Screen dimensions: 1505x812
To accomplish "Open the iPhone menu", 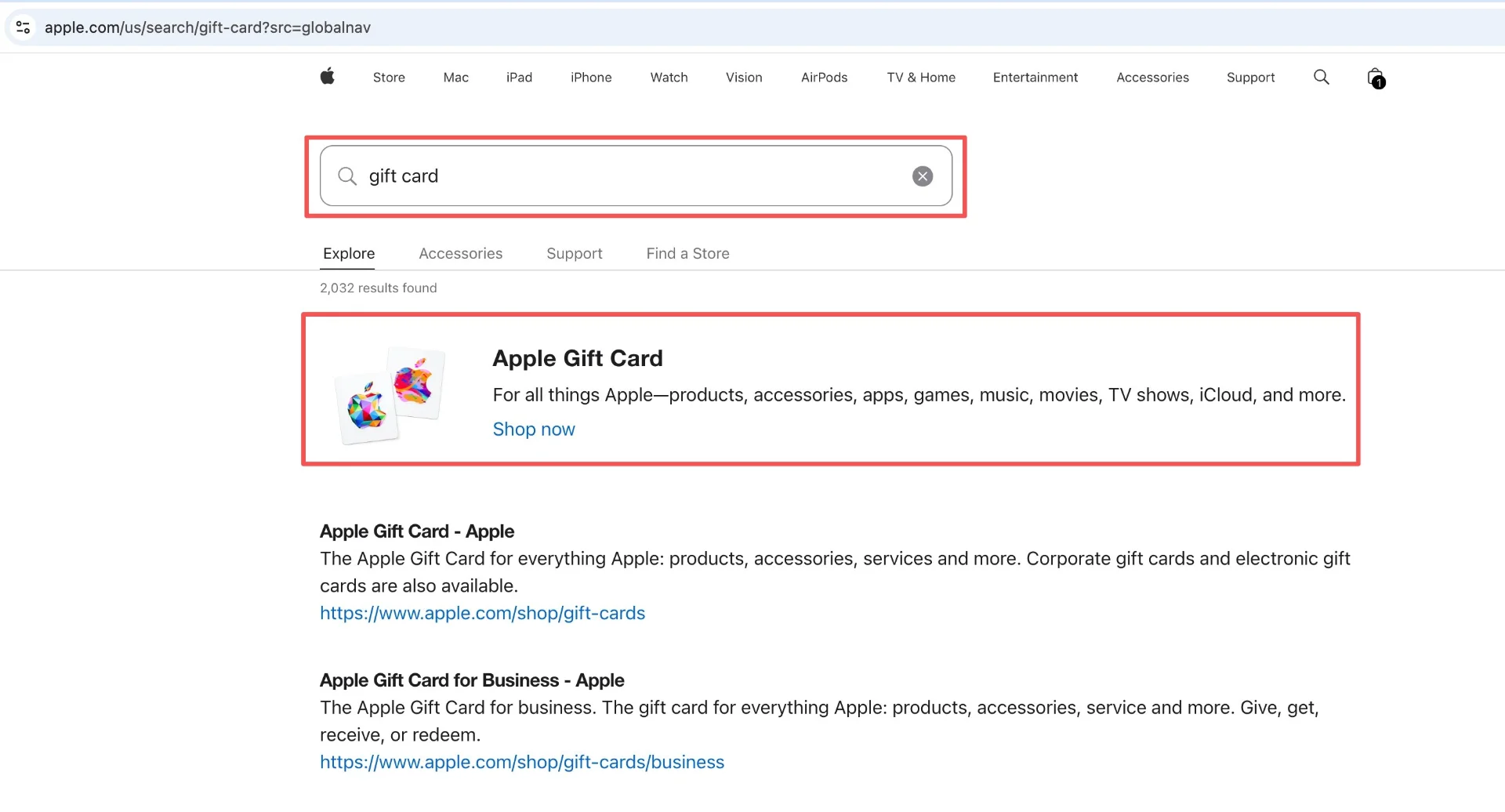I will (591, 78).
